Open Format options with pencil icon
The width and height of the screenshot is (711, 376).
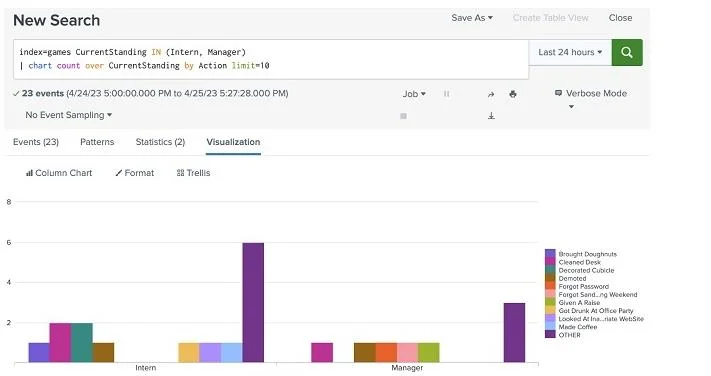(135, 173)
